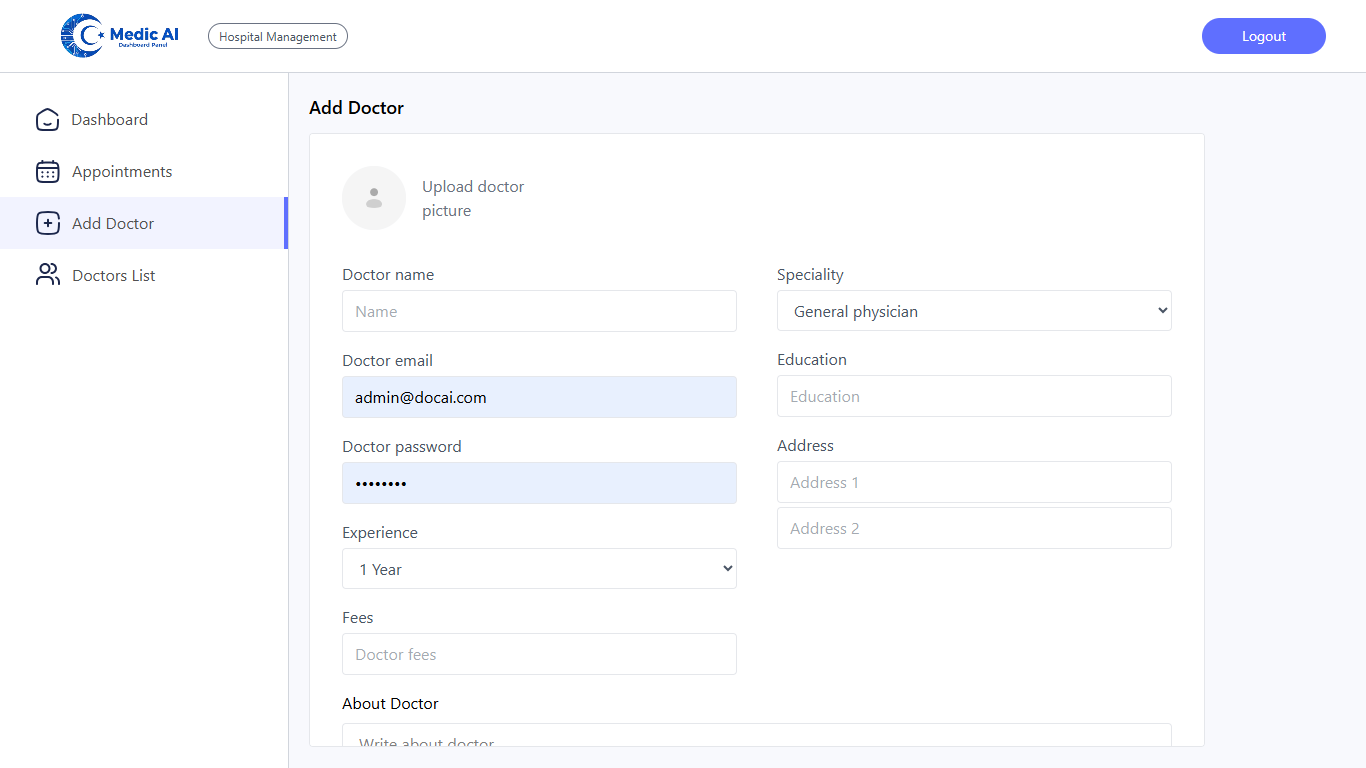The image size is (1366, 768).
Task: Click the doctor picture upload avatar
Action: click(x=374, y=198)
